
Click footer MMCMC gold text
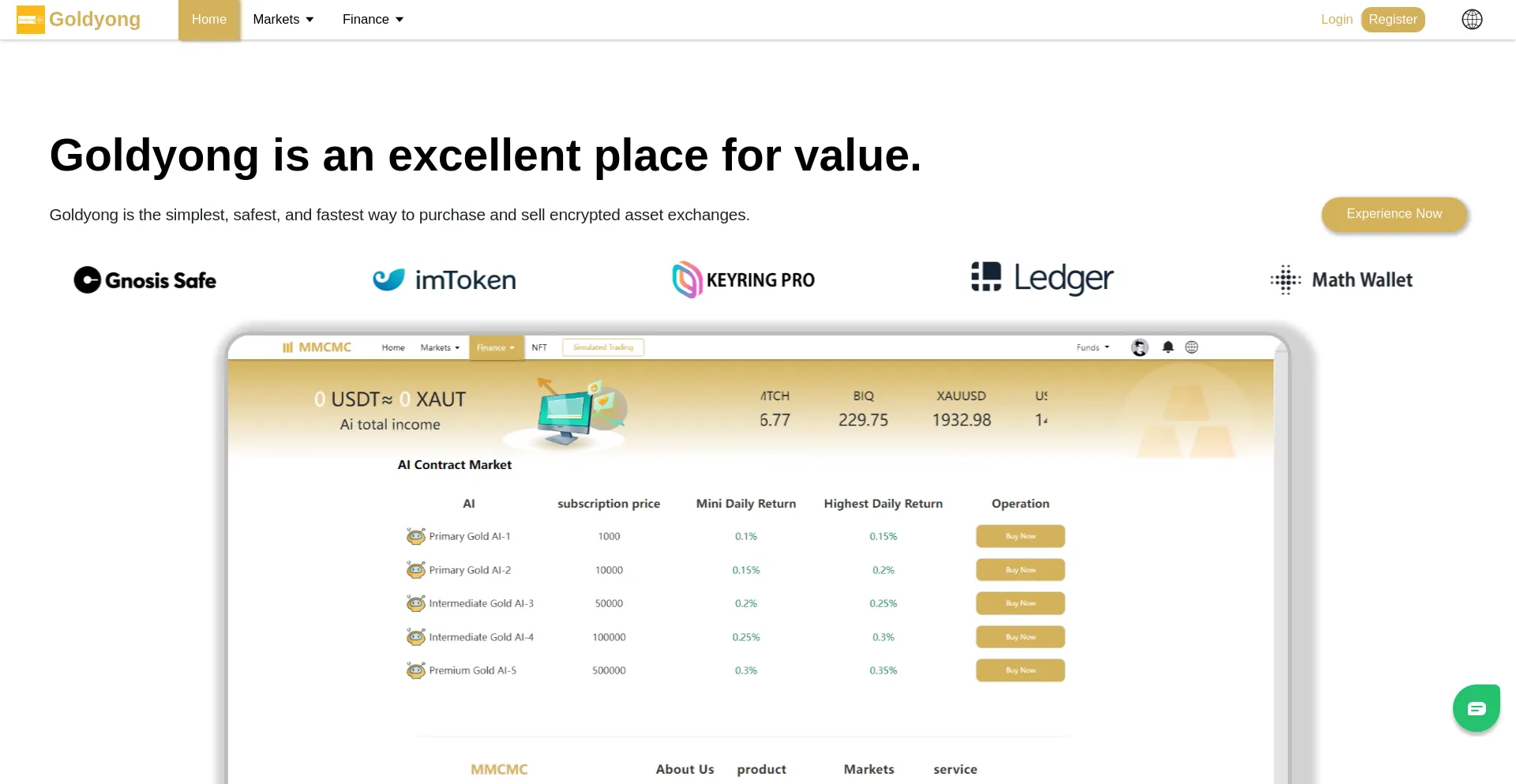tap(499, 769)
